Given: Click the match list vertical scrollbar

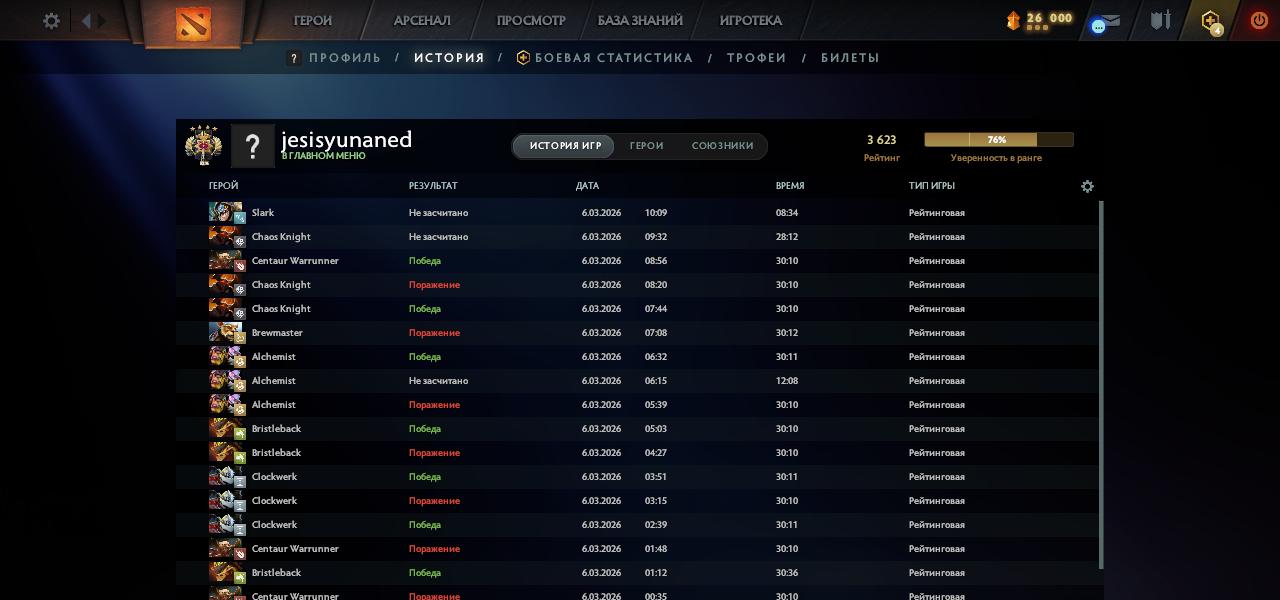Looking at the screenshot, I should (x=1101, y=380).
